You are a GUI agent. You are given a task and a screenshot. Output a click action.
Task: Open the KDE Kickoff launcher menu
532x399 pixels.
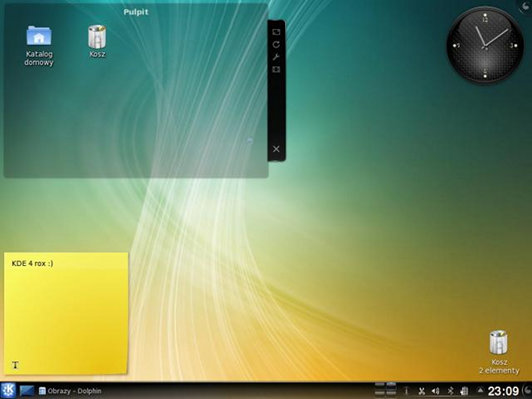click(8, 390)
